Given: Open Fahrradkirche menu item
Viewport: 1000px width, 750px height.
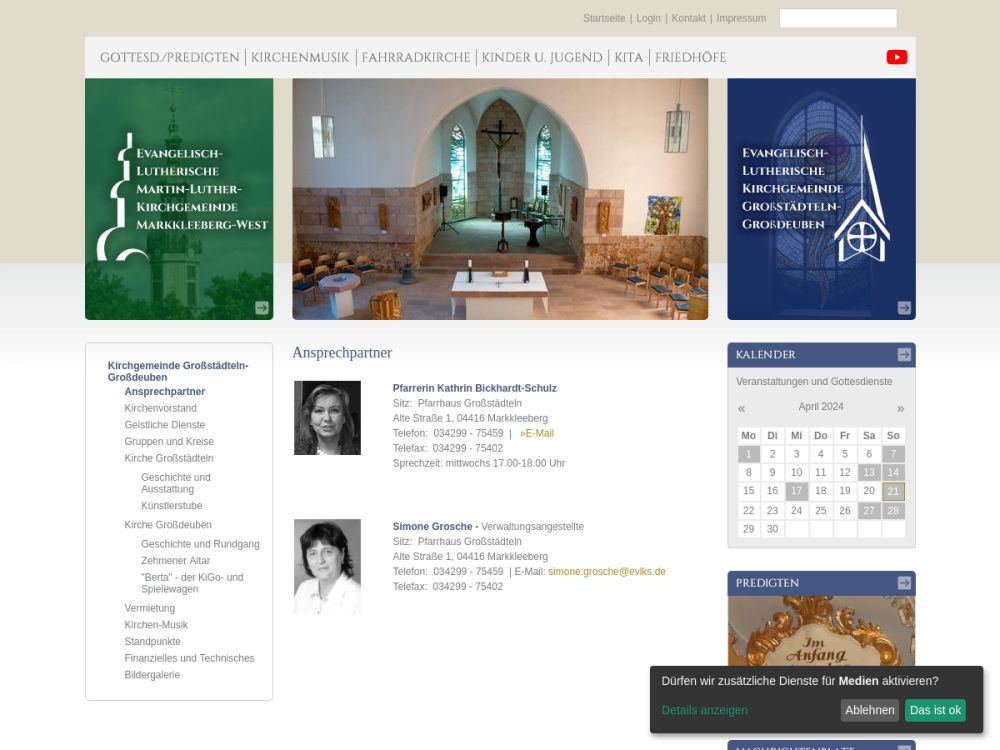Looking at the screenshot, I should (x=415, y=58).
